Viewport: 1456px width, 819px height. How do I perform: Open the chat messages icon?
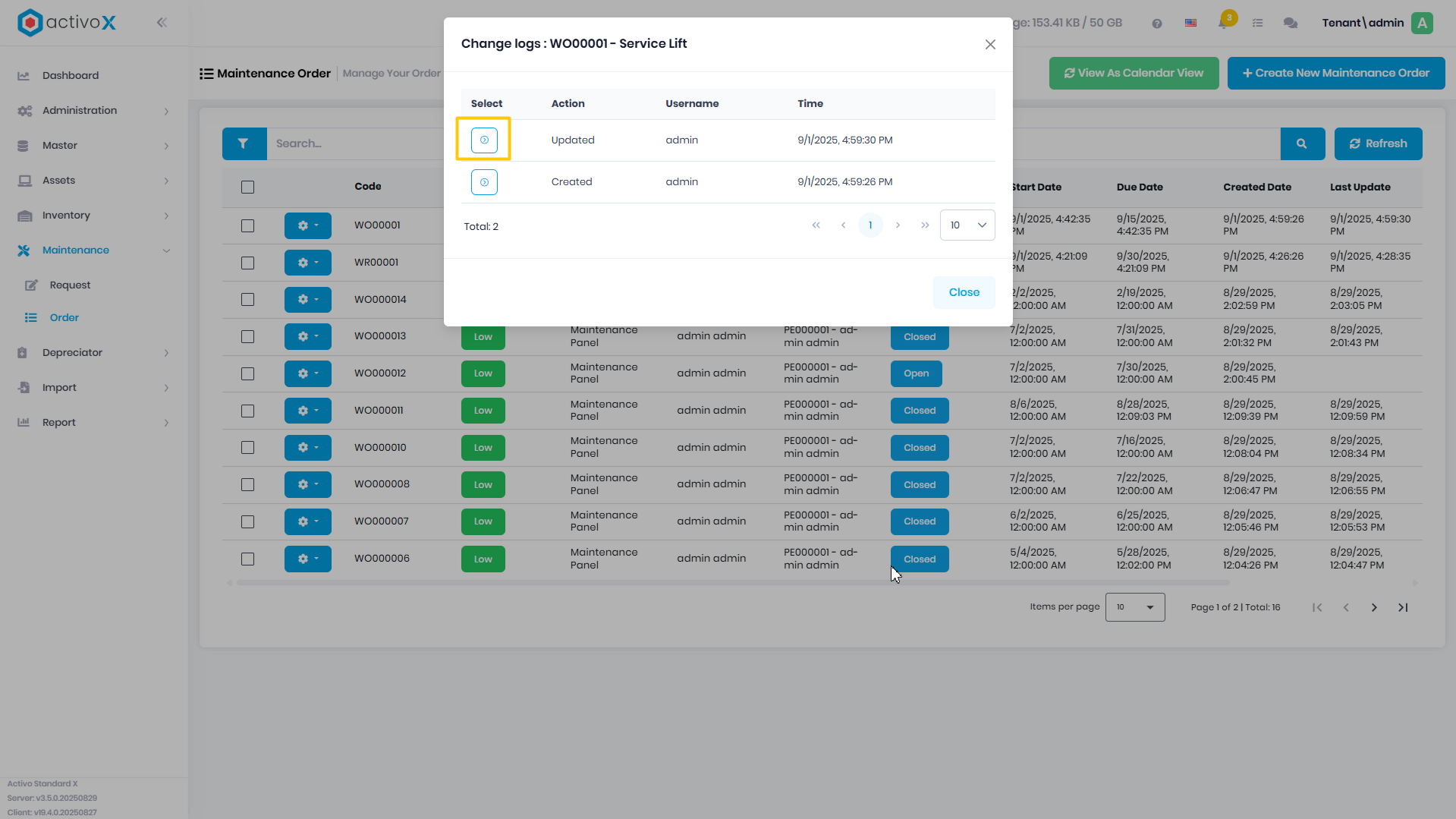click(x=1290, y=23)
